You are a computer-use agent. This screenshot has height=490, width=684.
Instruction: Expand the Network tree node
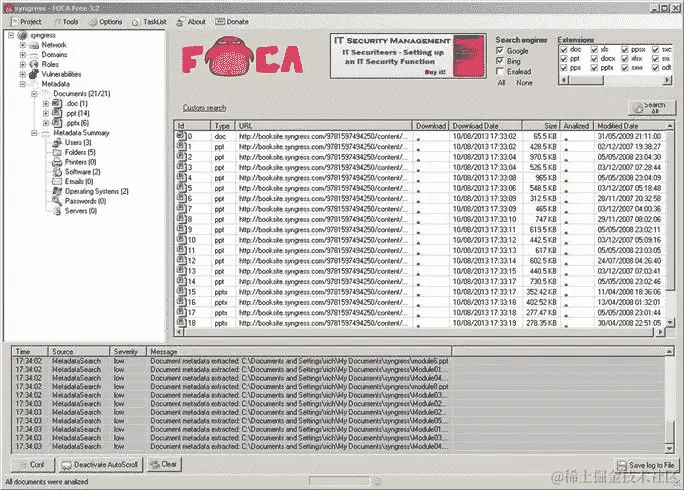(23, 45)
